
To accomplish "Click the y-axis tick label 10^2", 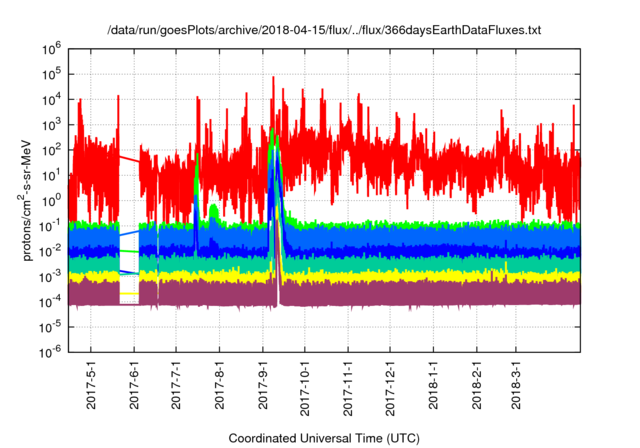I will [51, 150].
